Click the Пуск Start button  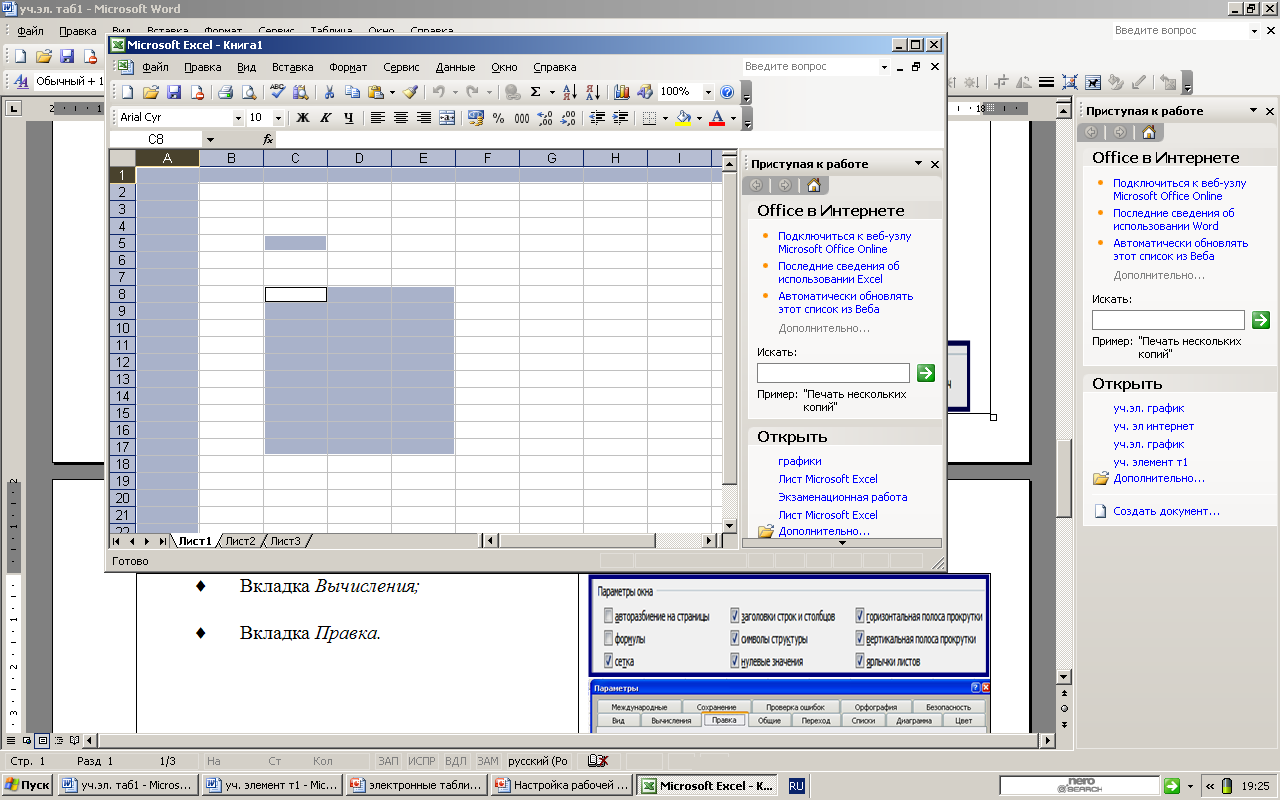click(x=27, y=785)
